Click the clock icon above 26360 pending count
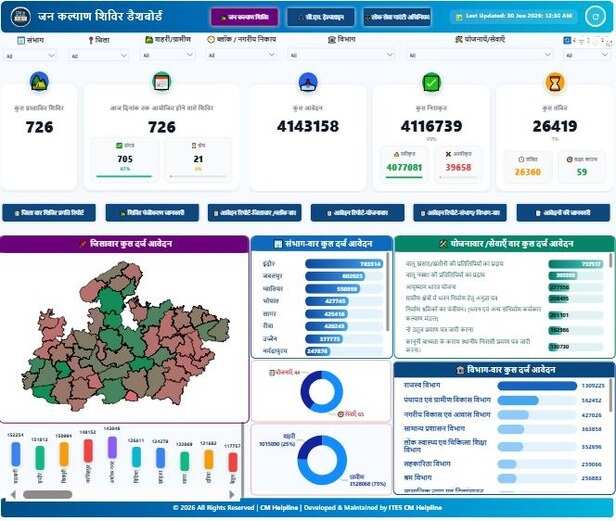This screenshot has width=616, height=521. click(521, 160)
